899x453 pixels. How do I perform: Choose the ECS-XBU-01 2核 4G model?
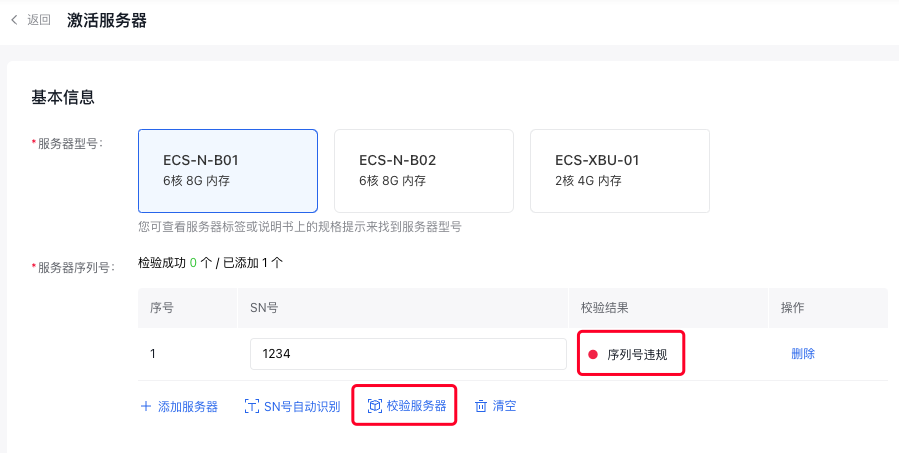[620, 171]
